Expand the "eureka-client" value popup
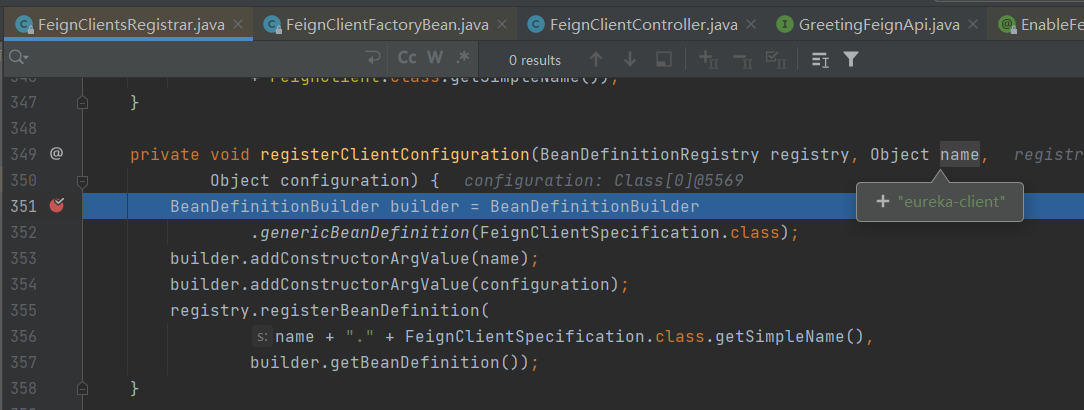1084x410 pixels. [882, 202]
